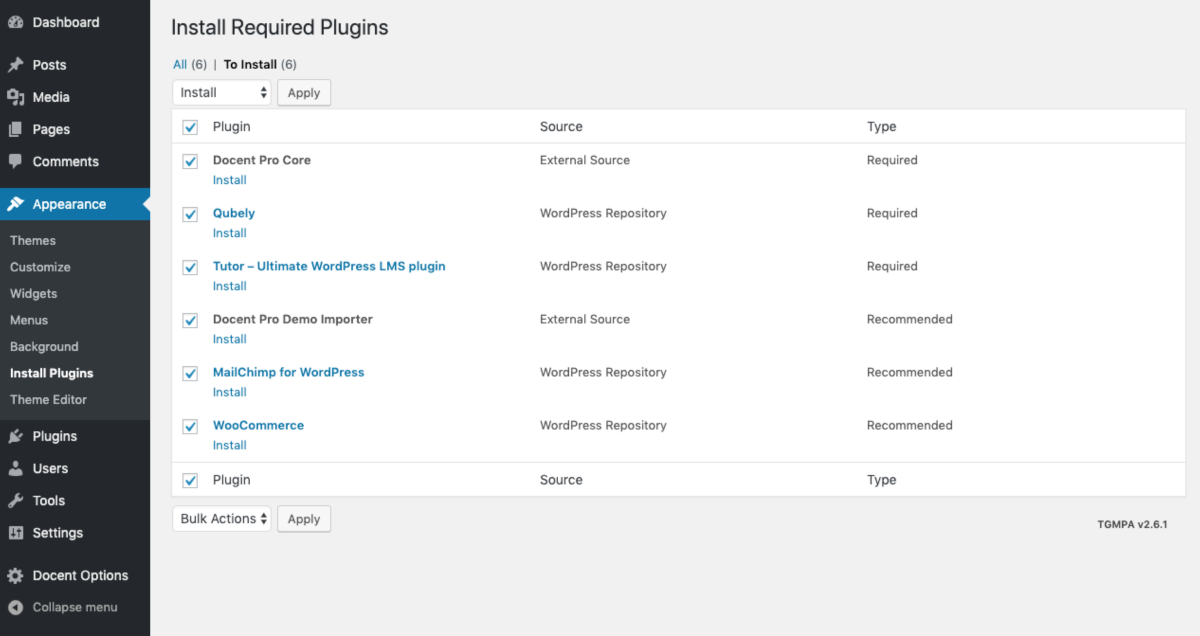Screen dimensions: 1200x636
Task: Click Install under Docent Pro Demo Importer
Action: 230,339
